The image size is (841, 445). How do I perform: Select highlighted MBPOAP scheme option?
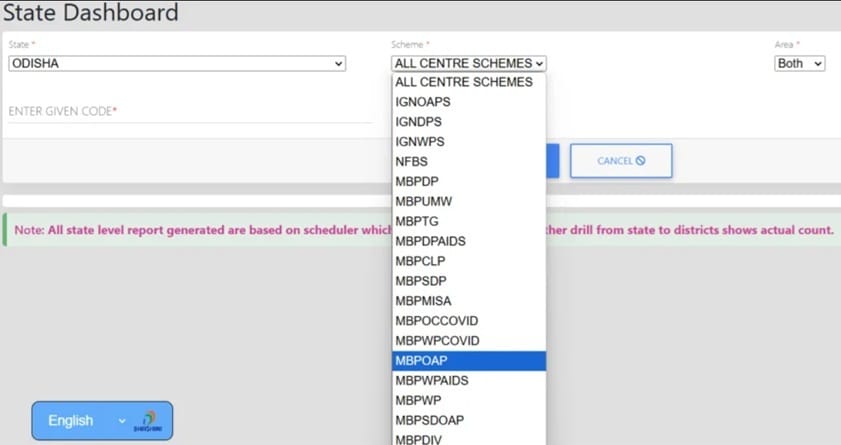click(x=469, y=360)
